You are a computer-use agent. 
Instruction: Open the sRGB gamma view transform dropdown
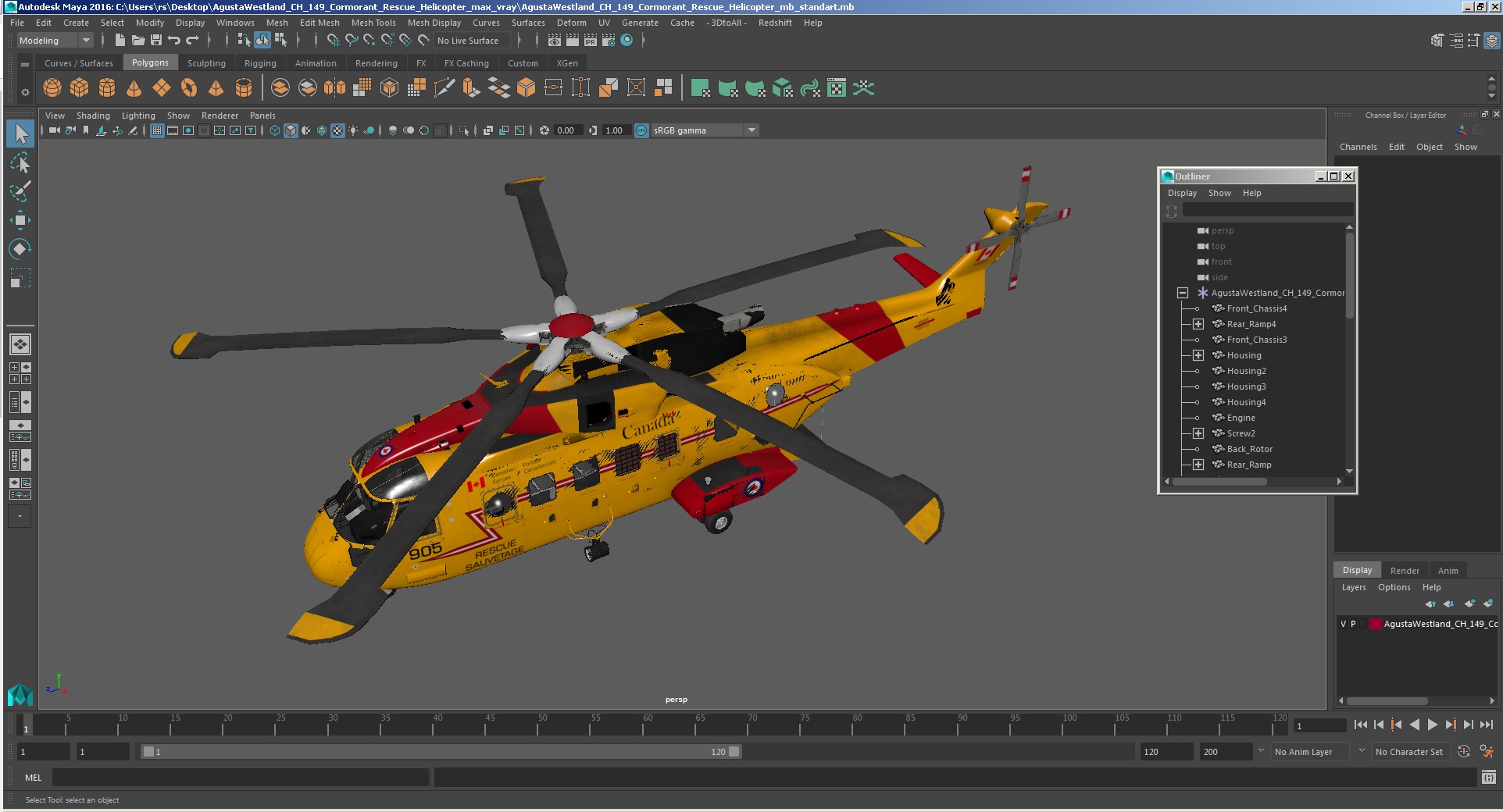click(x=705, y=130)
